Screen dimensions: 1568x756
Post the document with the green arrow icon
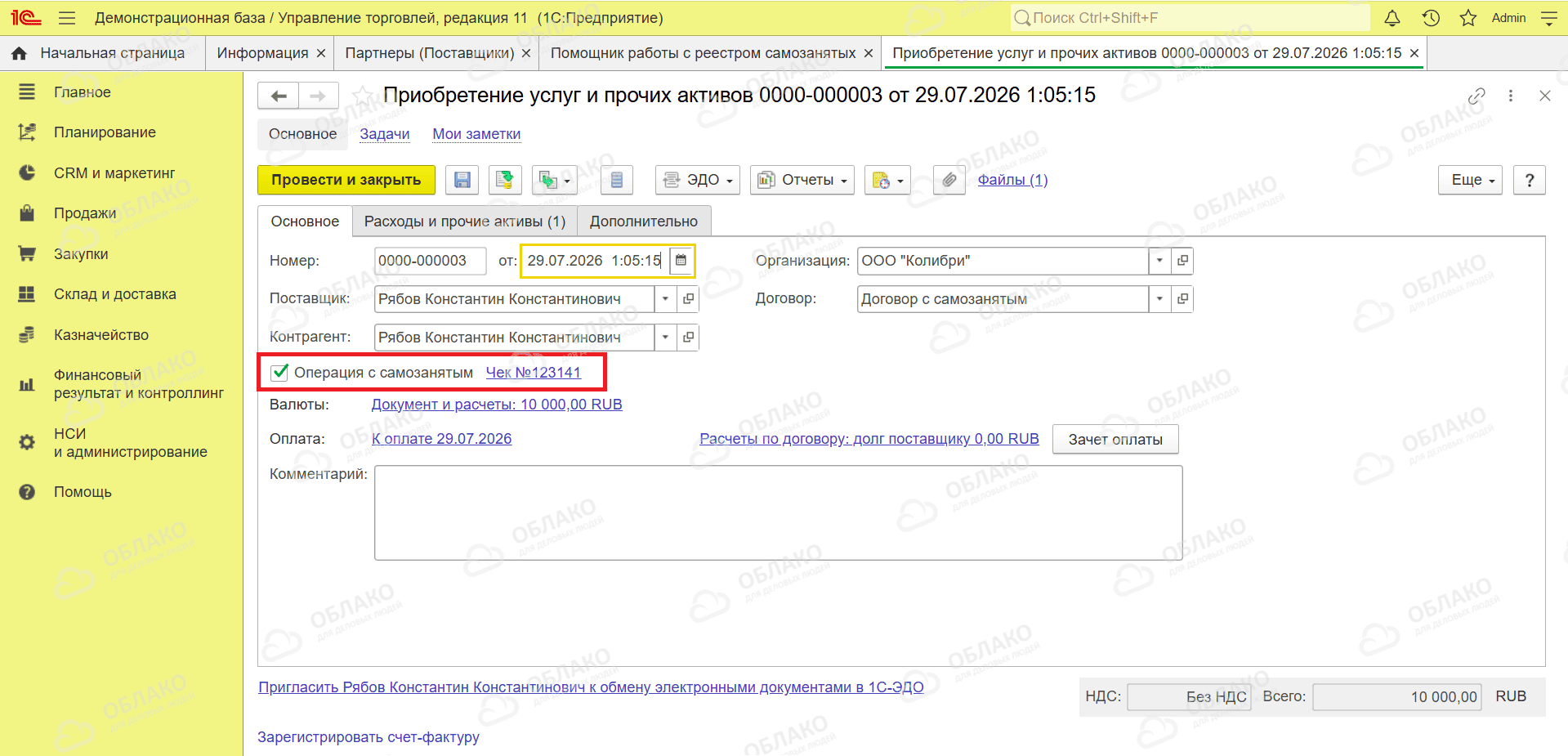pos(506,180)
